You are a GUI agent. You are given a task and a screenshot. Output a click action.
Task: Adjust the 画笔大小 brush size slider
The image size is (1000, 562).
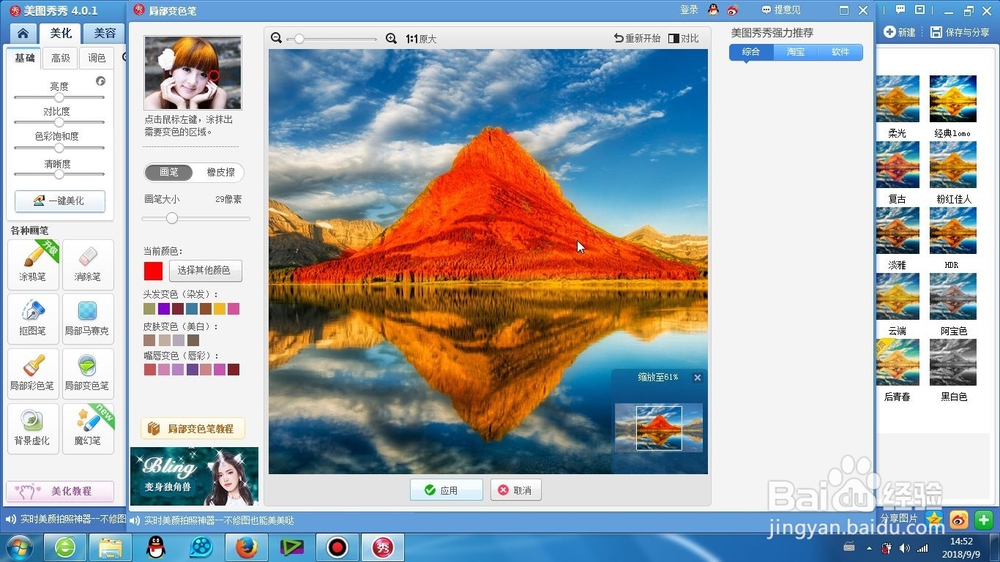(x=196, y=218)
